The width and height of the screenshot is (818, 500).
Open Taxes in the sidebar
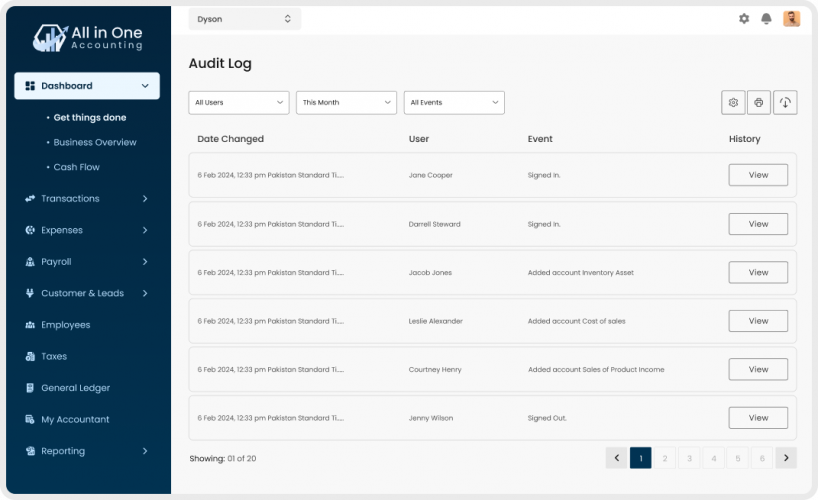click(x=54, y=356)
